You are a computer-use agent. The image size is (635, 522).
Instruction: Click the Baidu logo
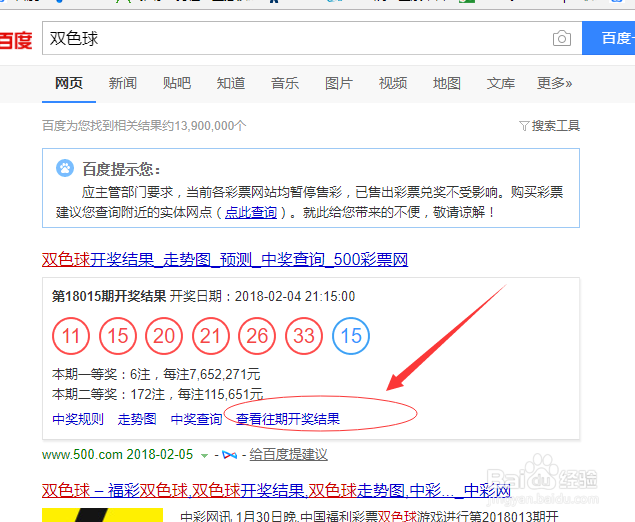point(15,41)
